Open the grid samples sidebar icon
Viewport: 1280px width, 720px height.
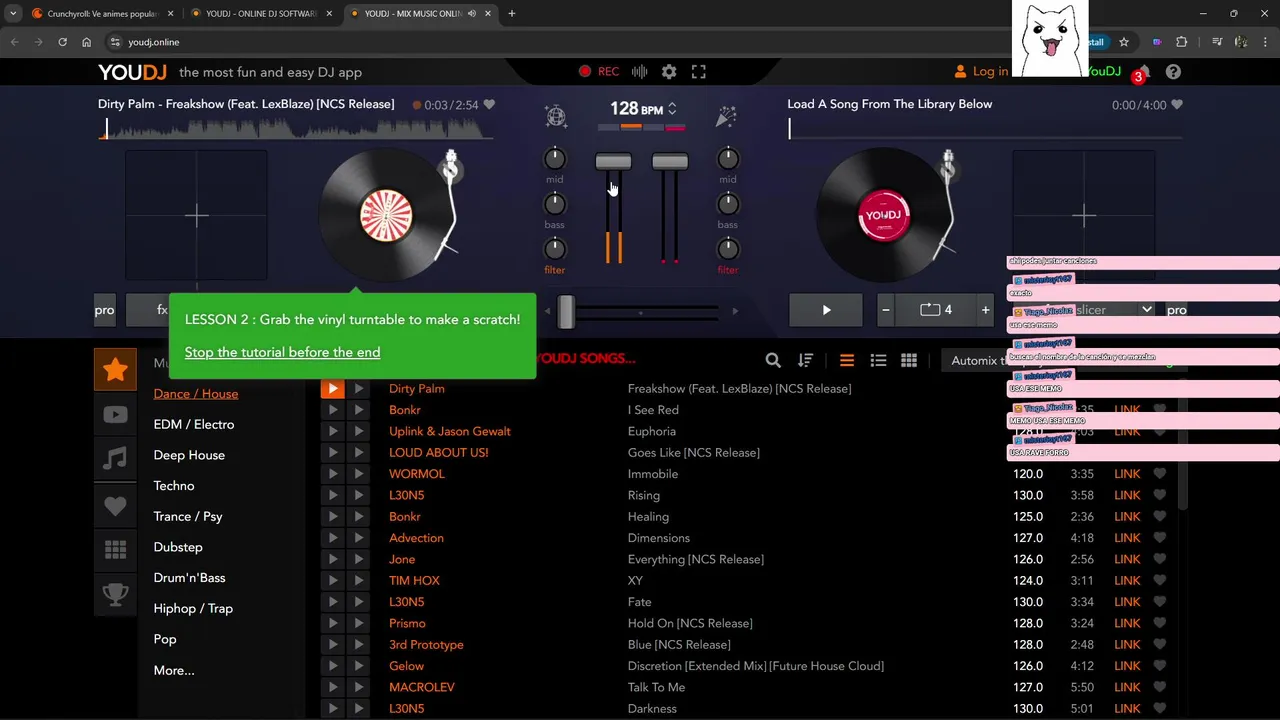point(115,550)
